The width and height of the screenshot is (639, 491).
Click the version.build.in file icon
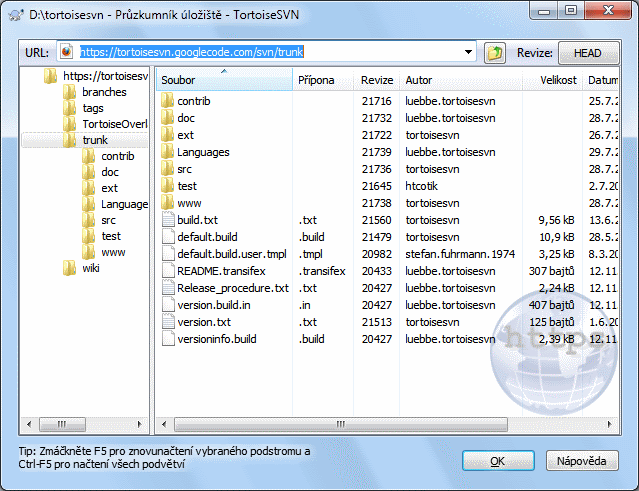168,305
